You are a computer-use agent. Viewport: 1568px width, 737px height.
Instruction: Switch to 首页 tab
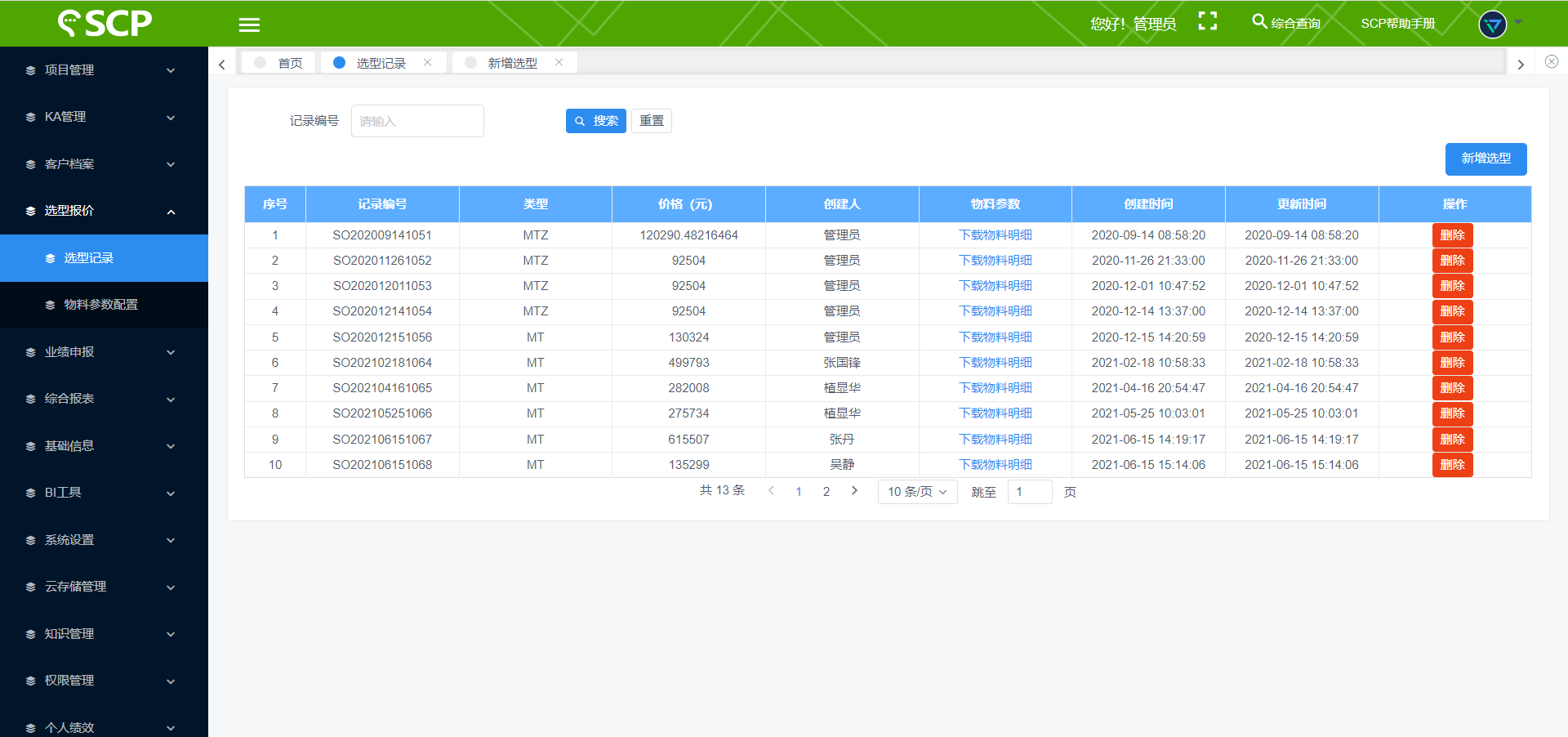tap(278, 63)
